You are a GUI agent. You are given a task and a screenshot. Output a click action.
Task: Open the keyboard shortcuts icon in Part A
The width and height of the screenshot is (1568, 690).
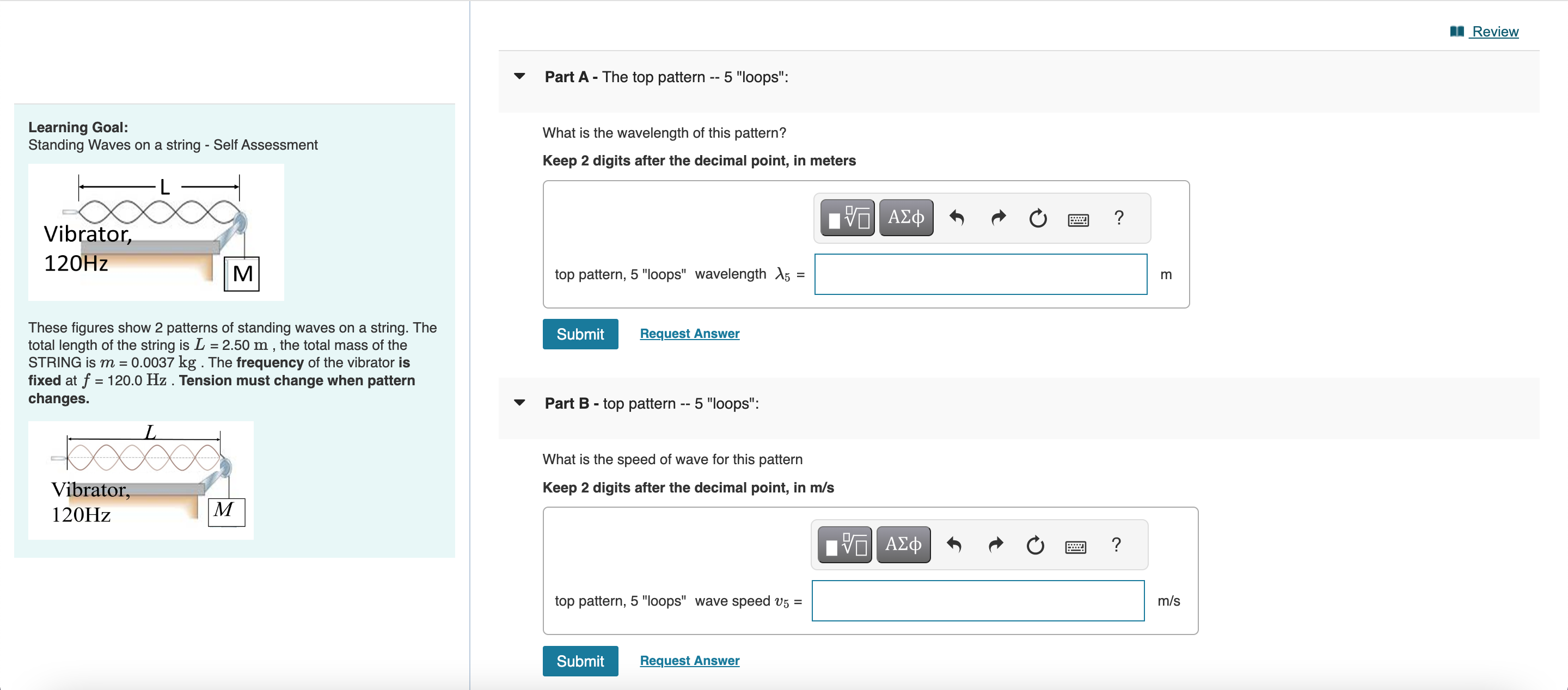point(1078,219)
